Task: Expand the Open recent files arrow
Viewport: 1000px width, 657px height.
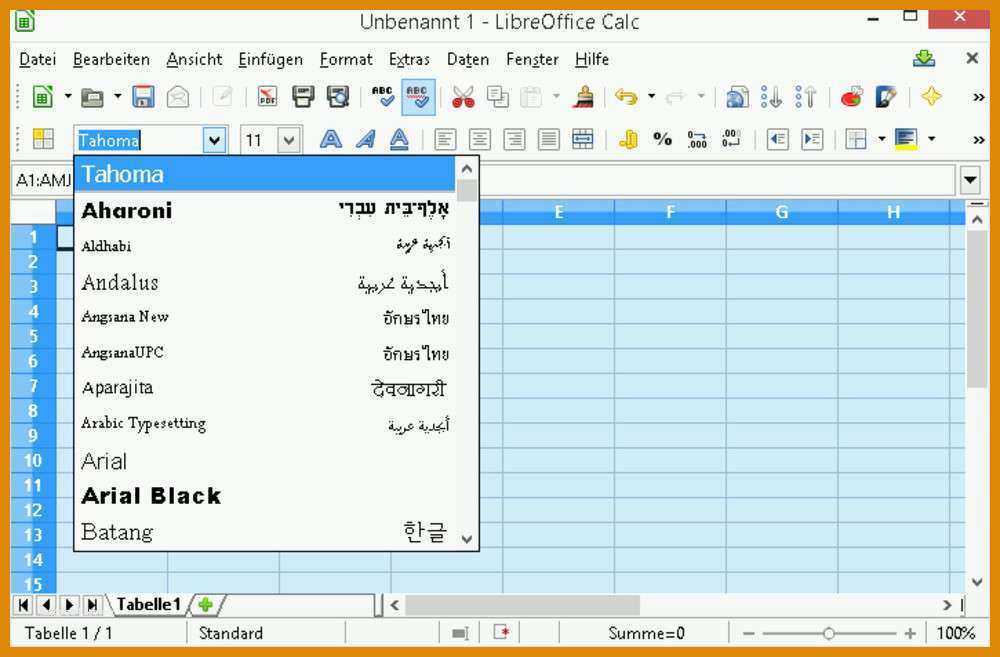Action: tap(118, 97)
